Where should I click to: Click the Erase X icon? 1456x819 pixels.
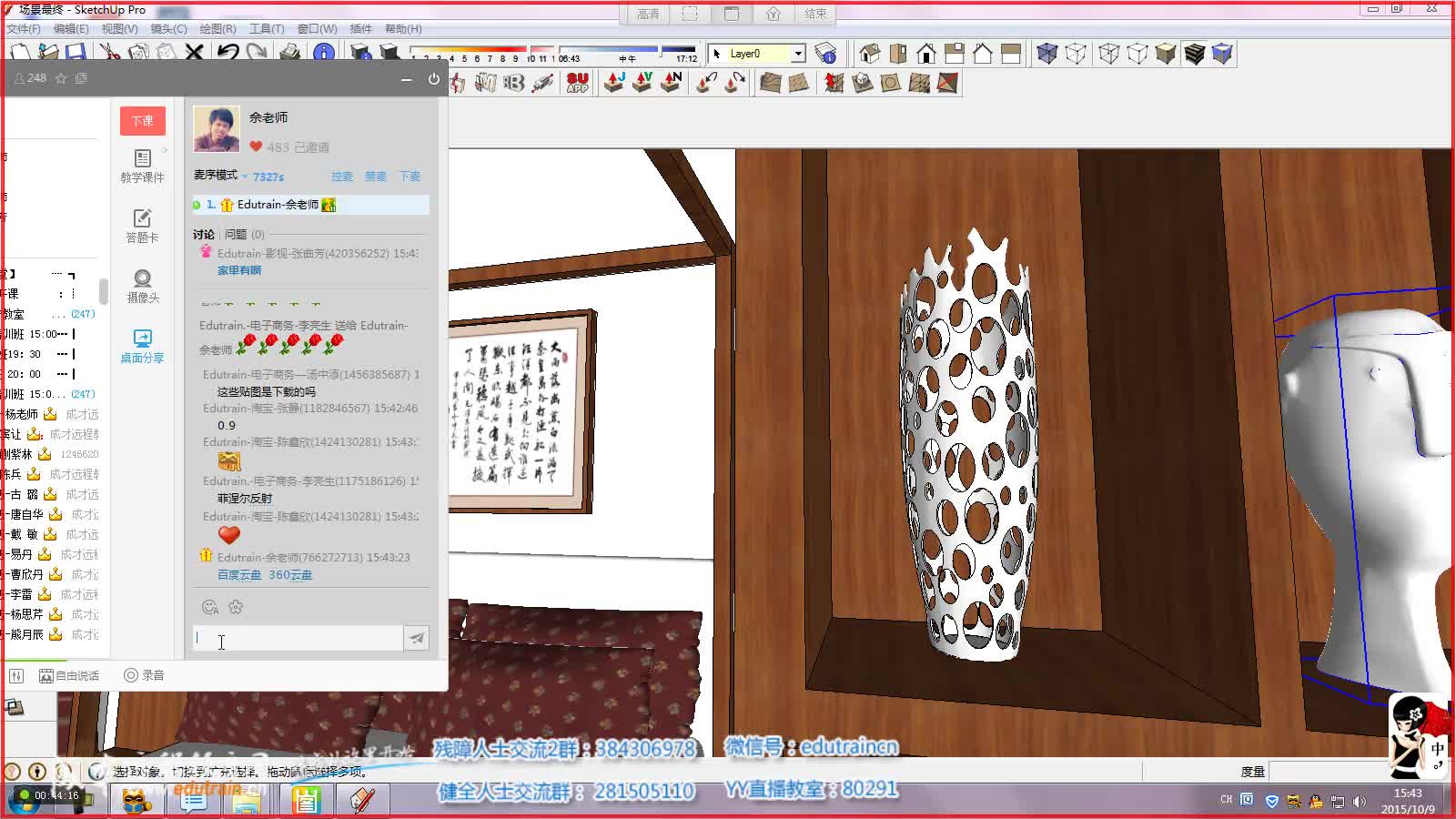click(194, 53)
